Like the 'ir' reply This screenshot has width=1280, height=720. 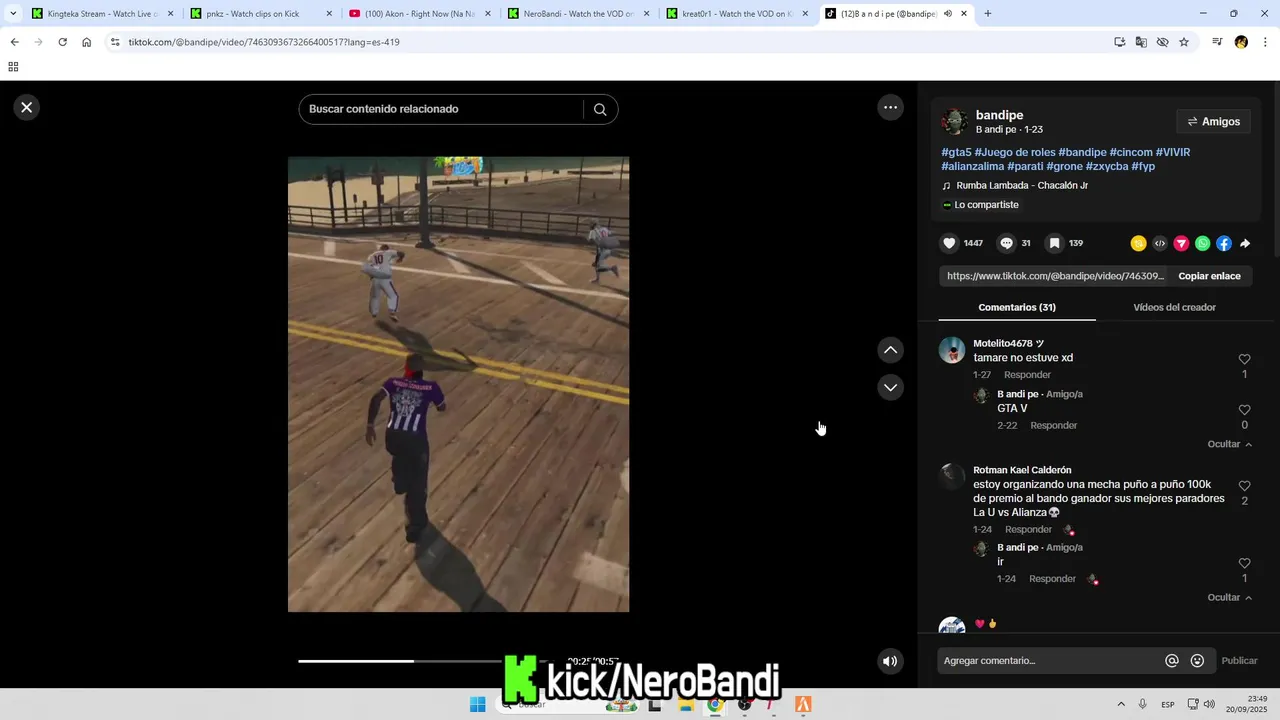click(x=1244, y=564)
